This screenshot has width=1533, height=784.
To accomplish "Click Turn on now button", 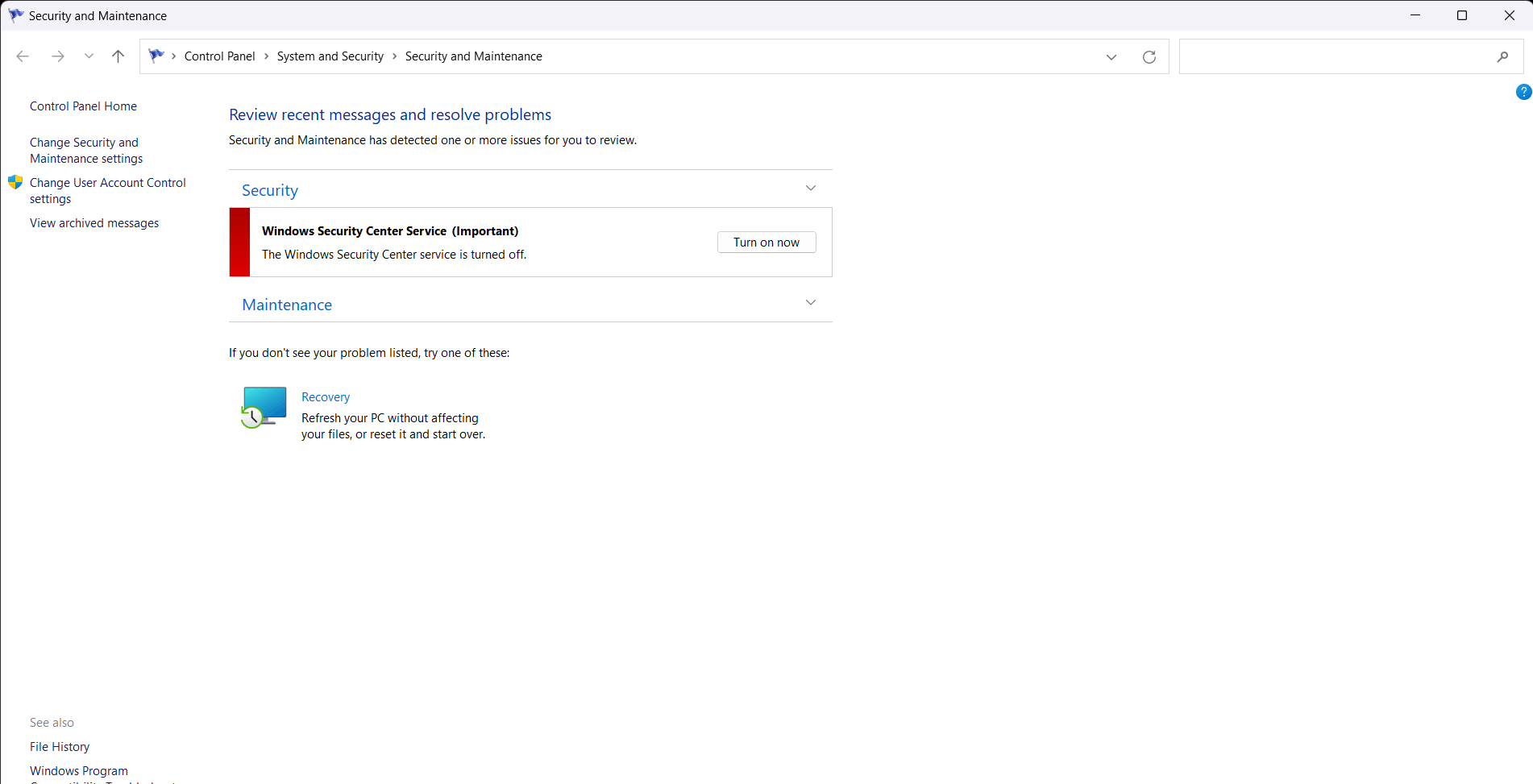I will [766, 243].
